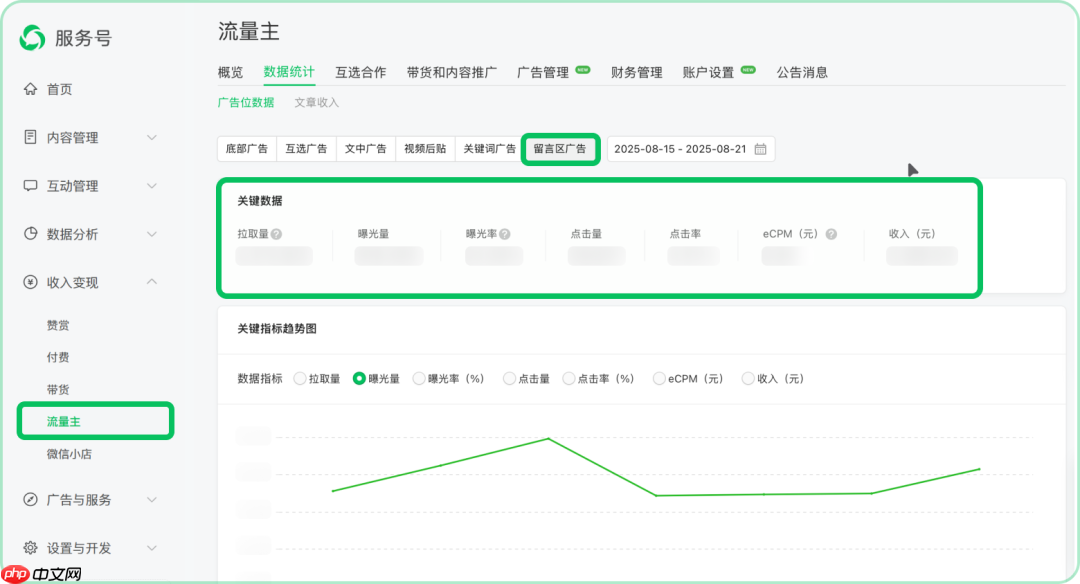The image size is (1080, 584).
Task: Click the 收入变现 wallet icon
Action: click(x=31, y=282)
